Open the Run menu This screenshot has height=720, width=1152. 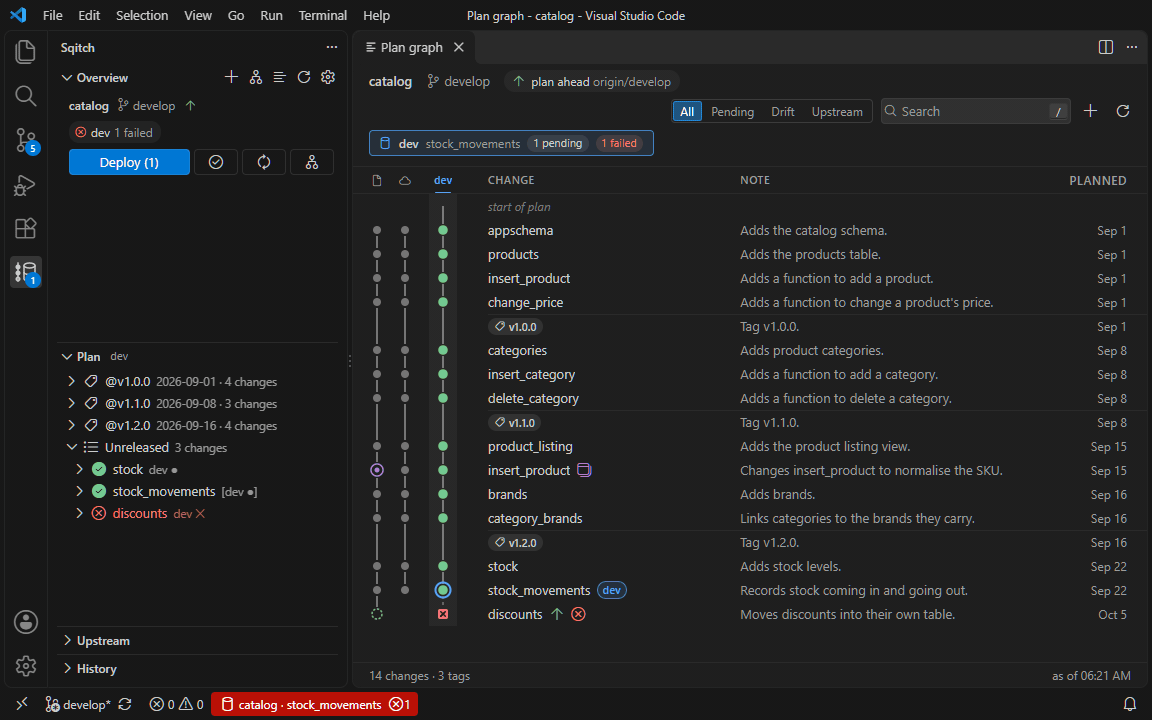[x=271, y=15]
